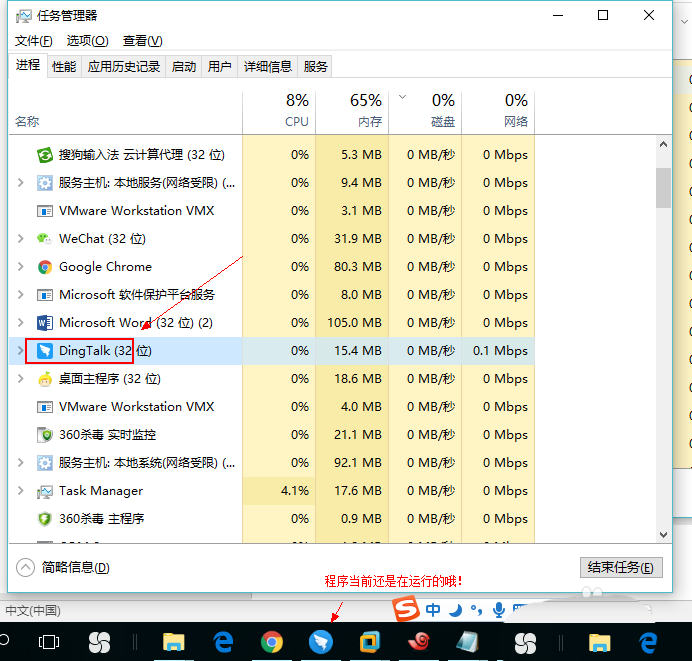The width and height of the screenshot is (692, 661).
Task: Click the gear icon of 服务主机: 本地服务
Action: click(45, 183)
